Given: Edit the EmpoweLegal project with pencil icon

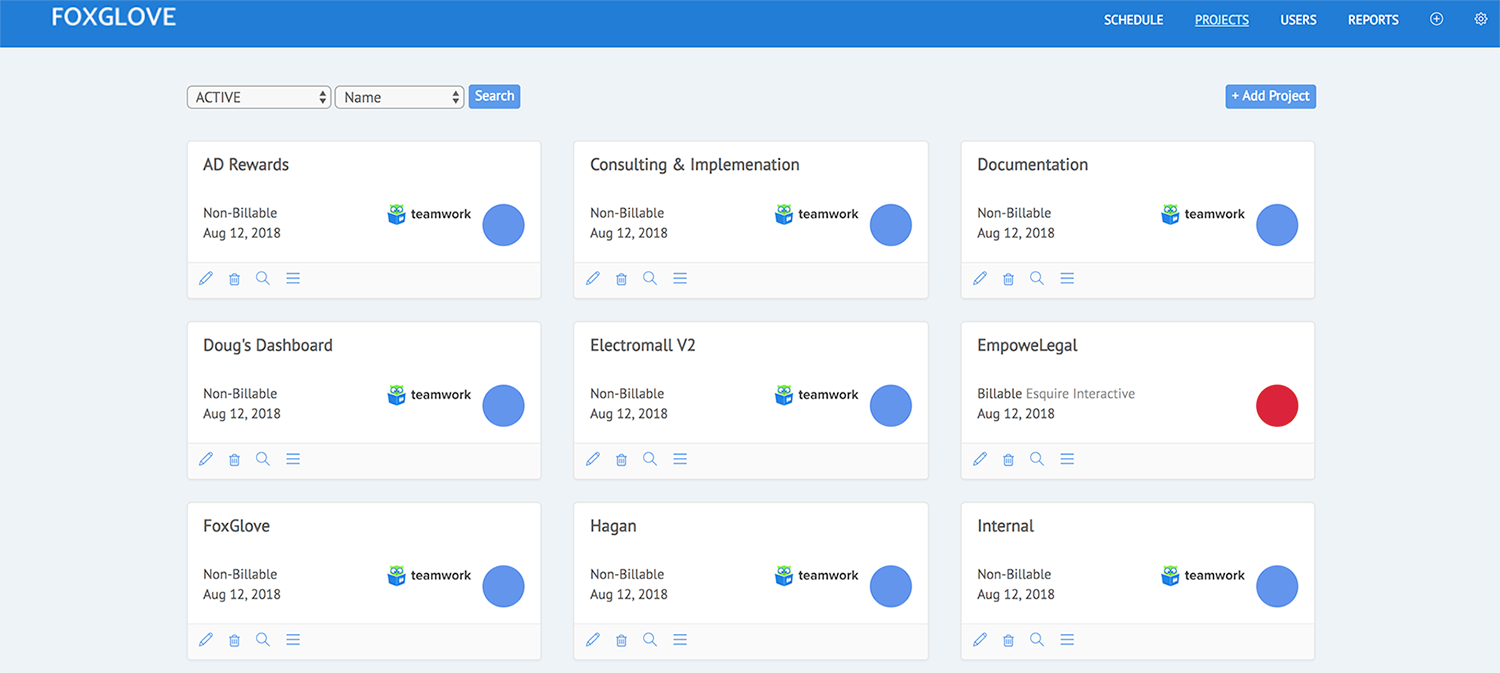Looking at the screenshot, I should tap(980, 459).
